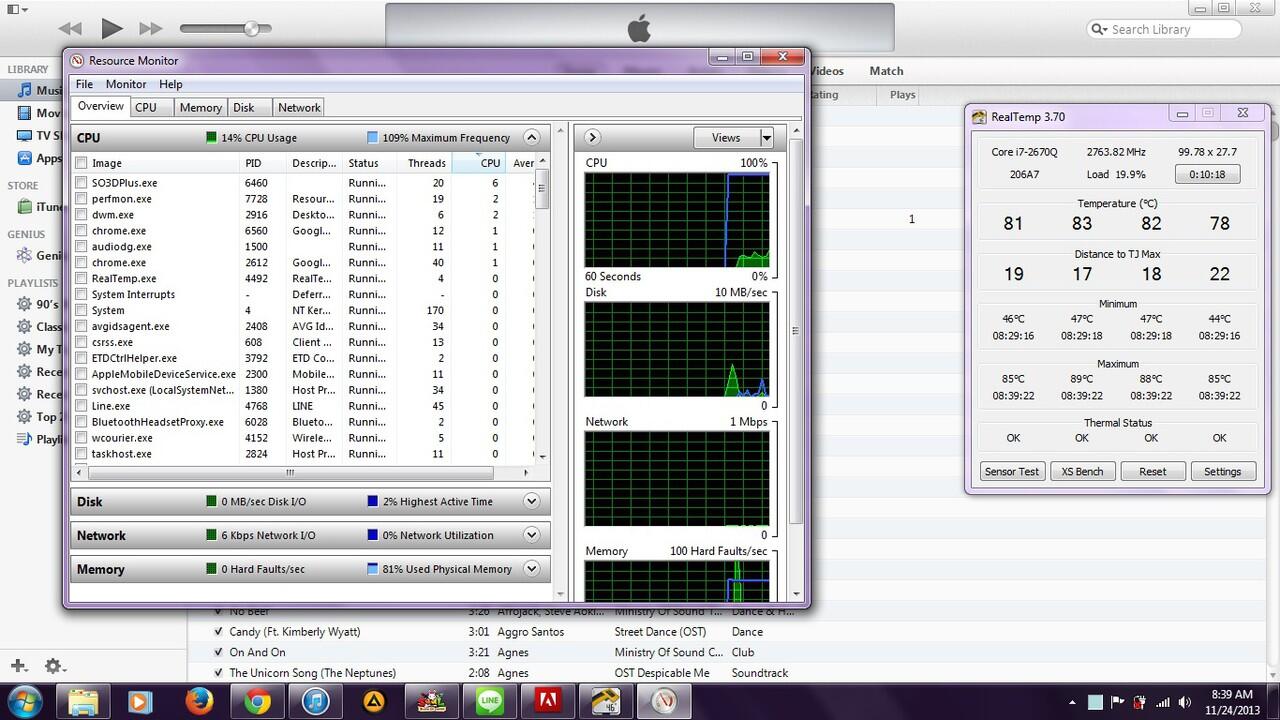
Task: Toggle select-all Image checkbox in header
Action: 81,163
